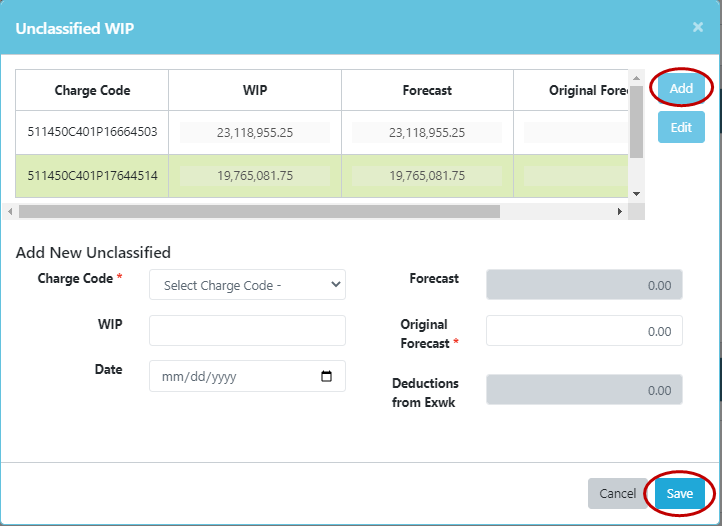Select highlighted row 511450C401P17644514
The height and width of the screenshot is (526, 722).
point(92,176)
